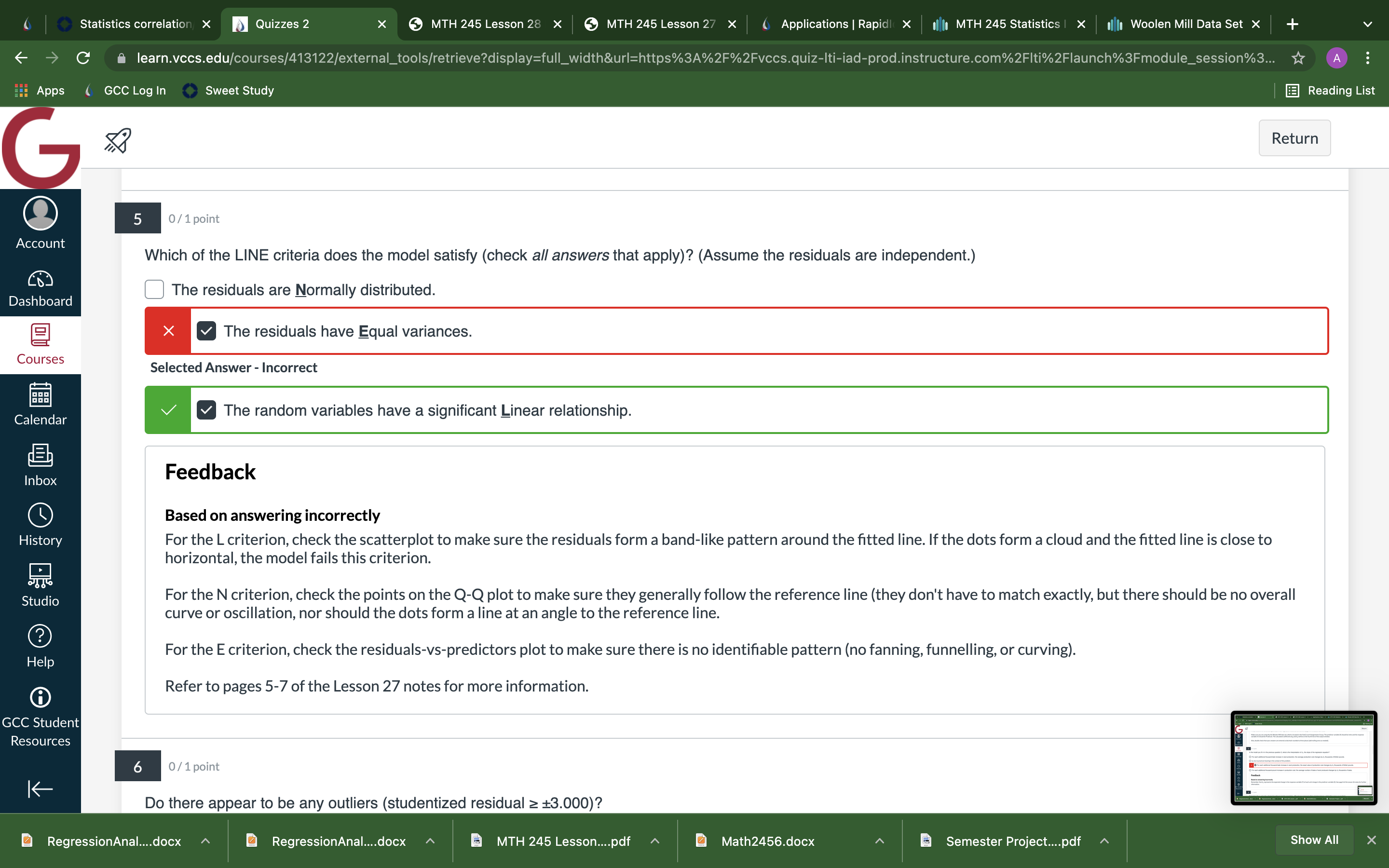Open the History sidebar item
The width and height of the screenshot is (1389, 868).
40,525
